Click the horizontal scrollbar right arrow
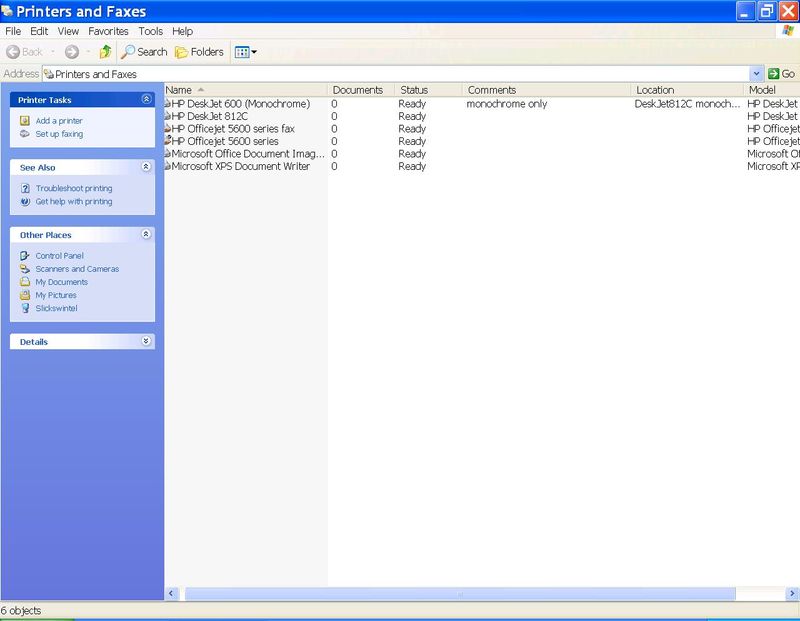Screen dimensions: 800x621 (x=792, y=593)
